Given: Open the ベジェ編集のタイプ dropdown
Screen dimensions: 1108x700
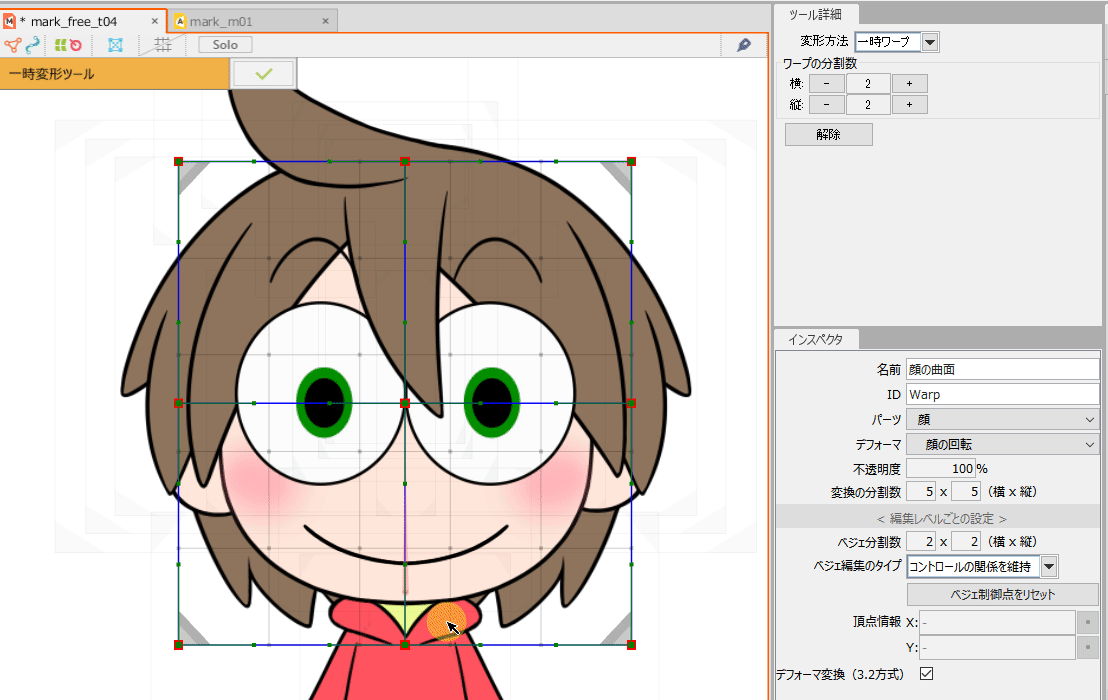Looking at the screenshot, I should [x=1049, y=568].
